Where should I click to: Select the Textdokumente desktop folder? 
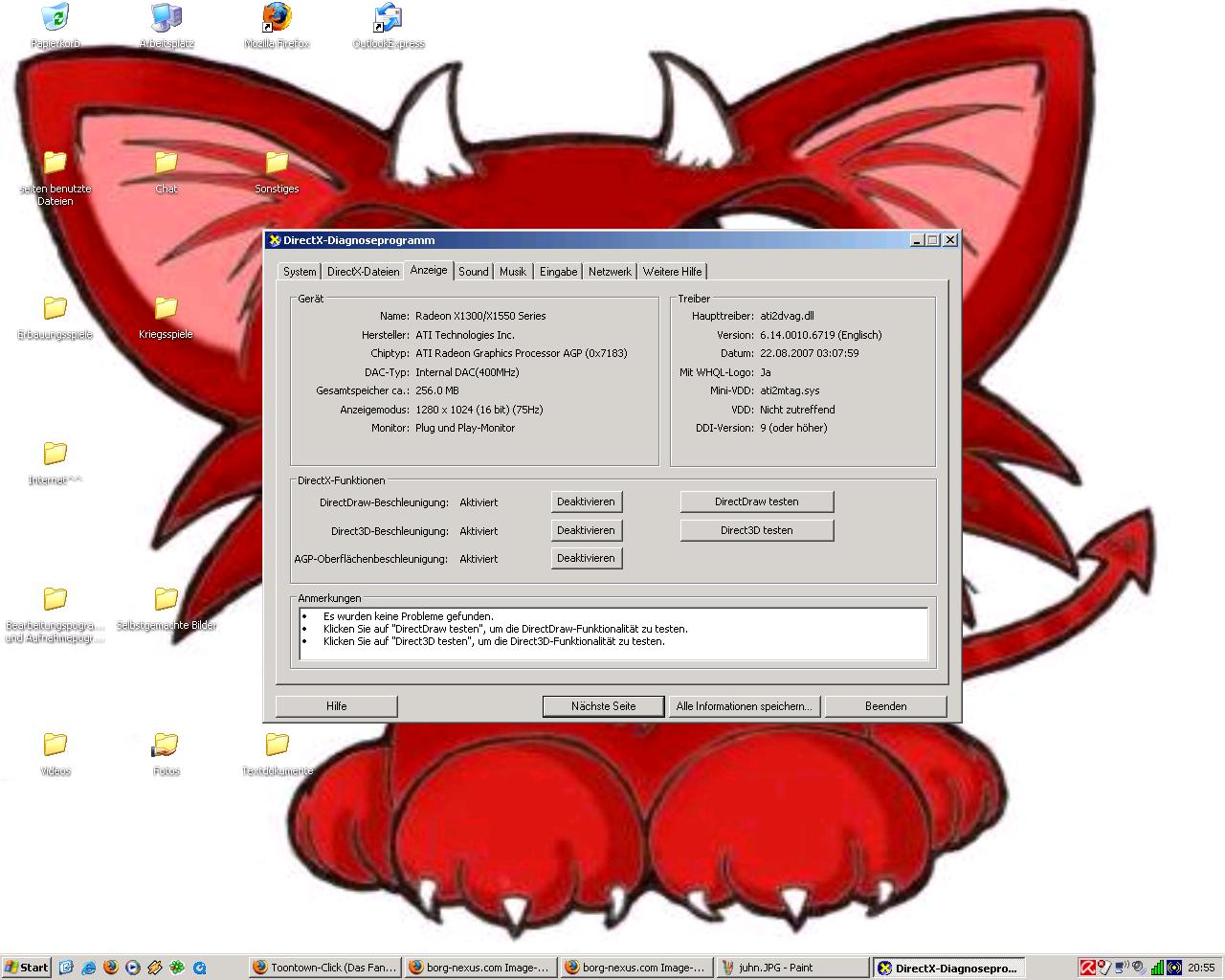point(277,754)
